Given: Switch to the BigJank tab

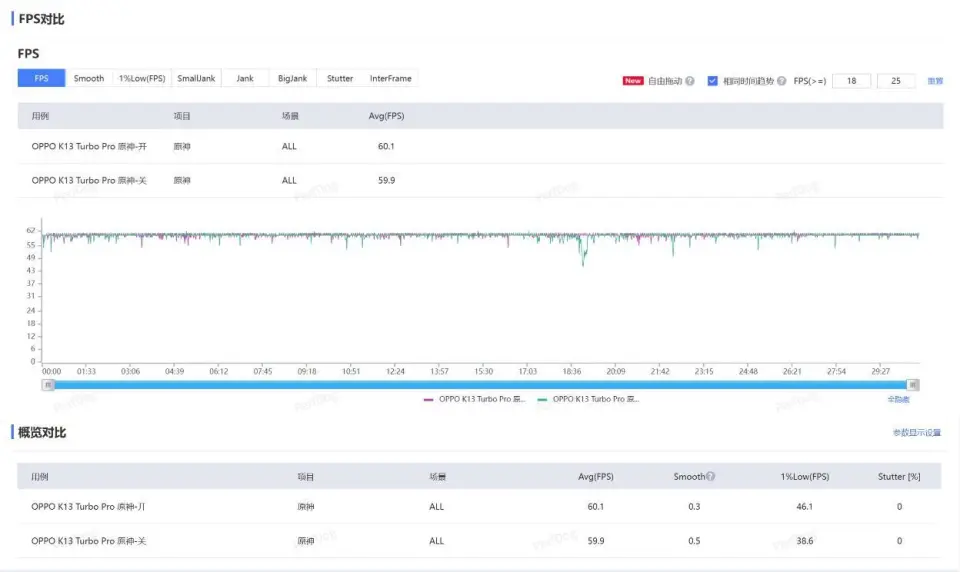Looking at the screenshot, I should pyautogui.click(x=293, y=78).
